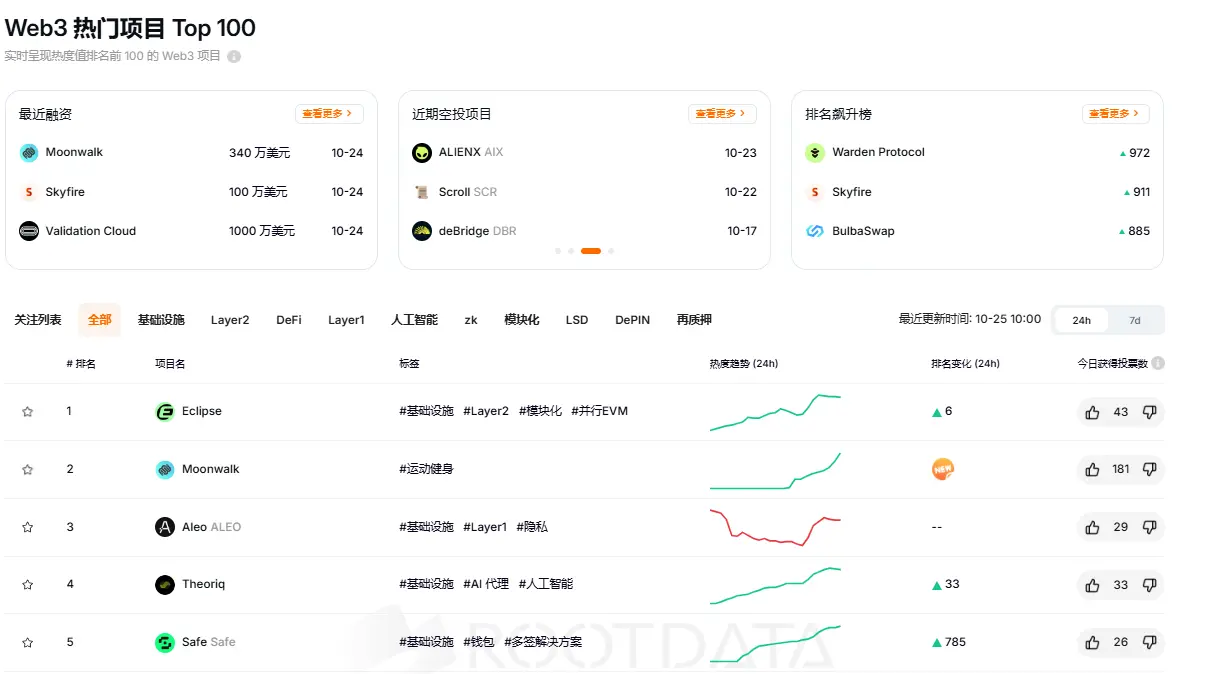
Task: Click the info icon next to 今日获得投票数
Action: click(1157, 363)
